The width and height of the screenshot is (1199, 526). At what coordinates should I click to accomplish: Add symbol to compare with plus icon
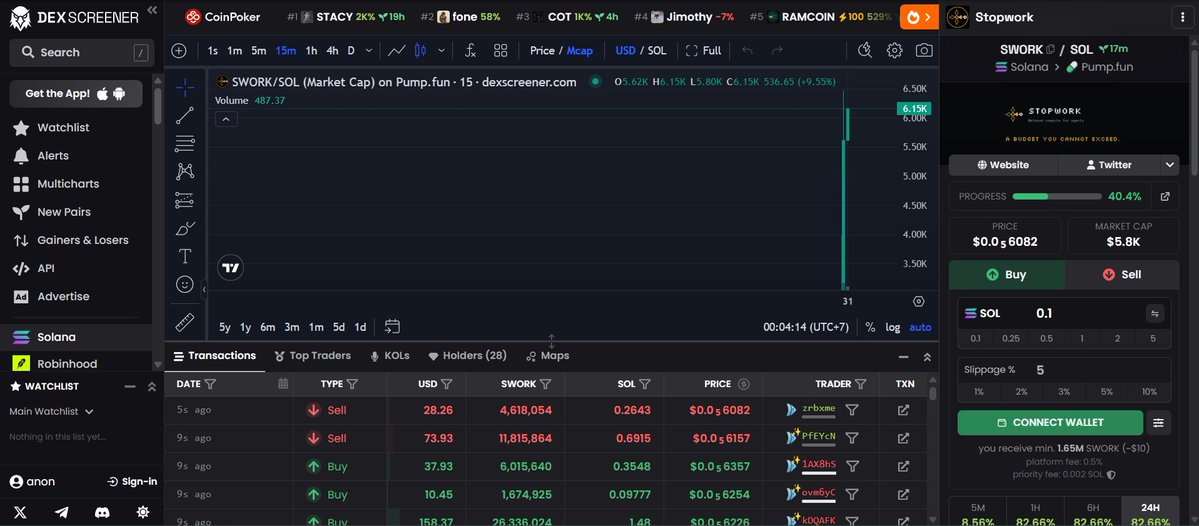(x=179, y=50)
